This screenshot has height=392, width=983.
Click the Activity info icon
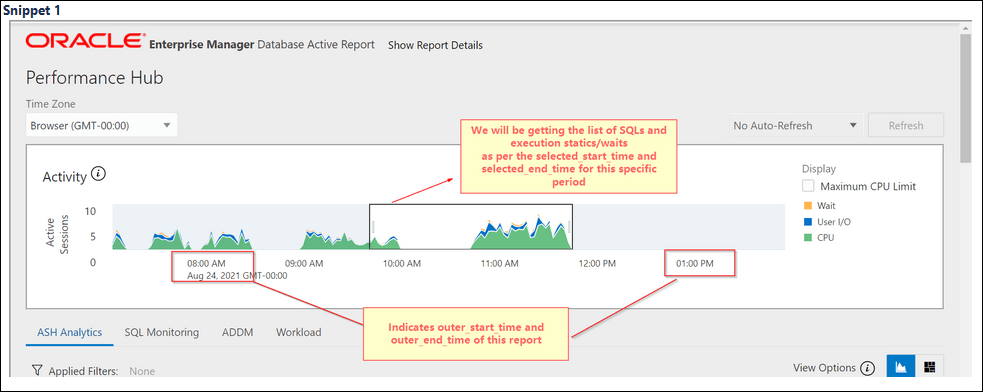pos(98,174)
